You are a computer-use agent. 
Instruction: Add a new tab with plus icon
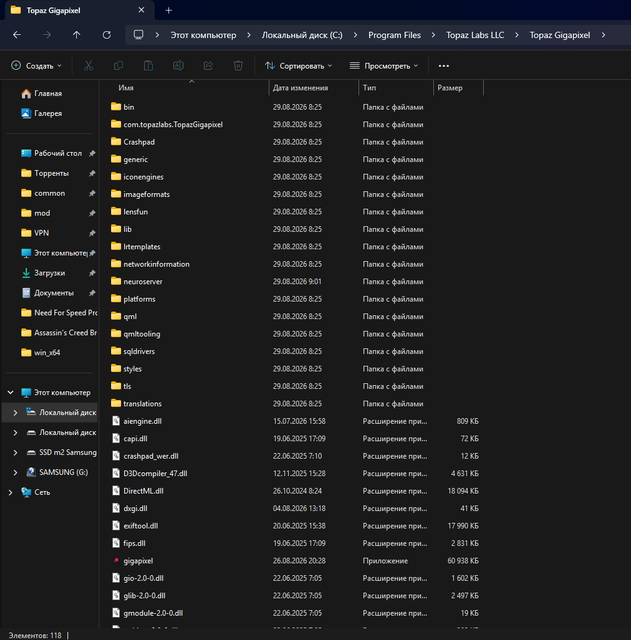(x=169, y=11)
